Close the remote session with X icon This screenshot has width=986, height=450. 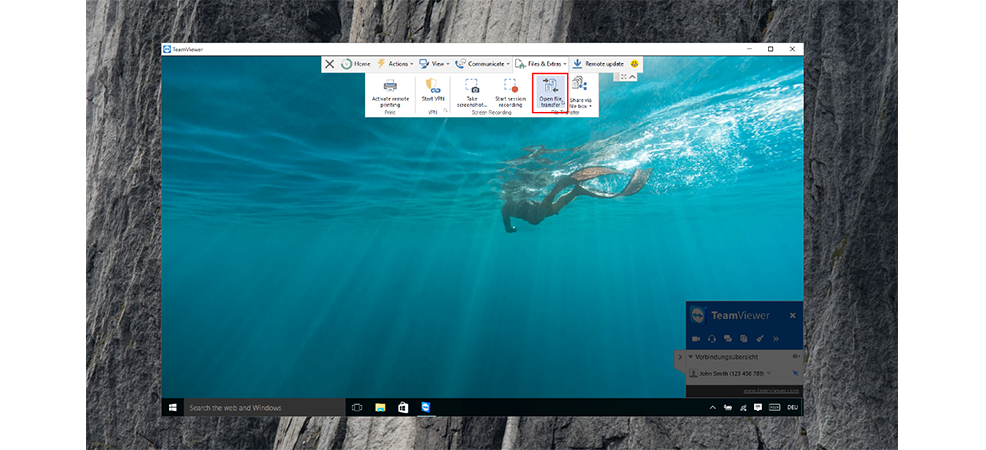(x=330, y=64)
